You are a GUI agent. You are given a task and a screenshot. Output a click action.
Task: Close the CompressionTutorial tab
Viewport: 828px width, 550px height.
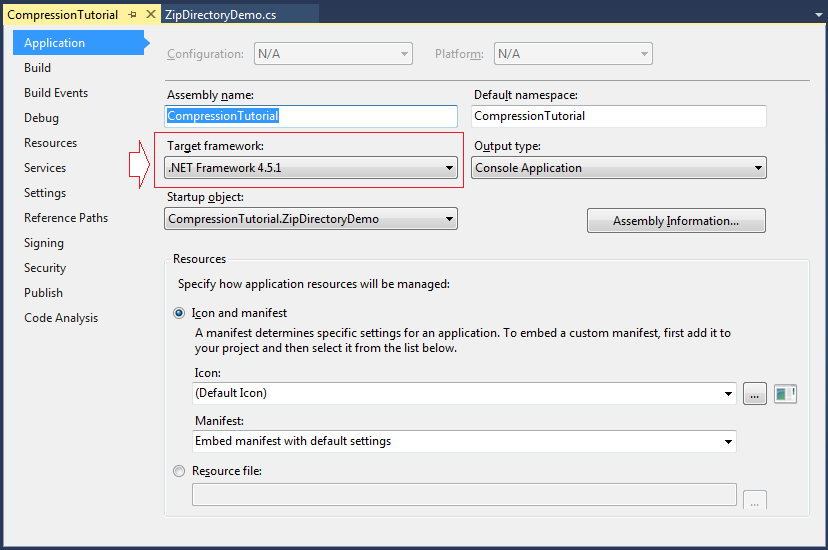(151, 14)
